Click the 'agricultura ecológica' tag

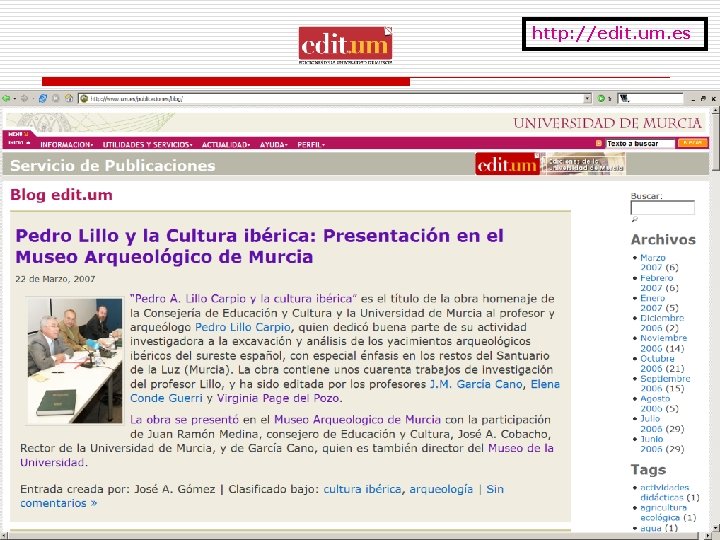[663, 512]
